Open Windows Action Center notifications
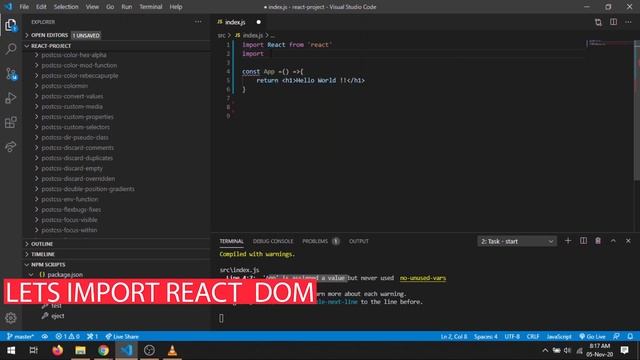This screenshot has height=360, width=640. pos(624,350)
